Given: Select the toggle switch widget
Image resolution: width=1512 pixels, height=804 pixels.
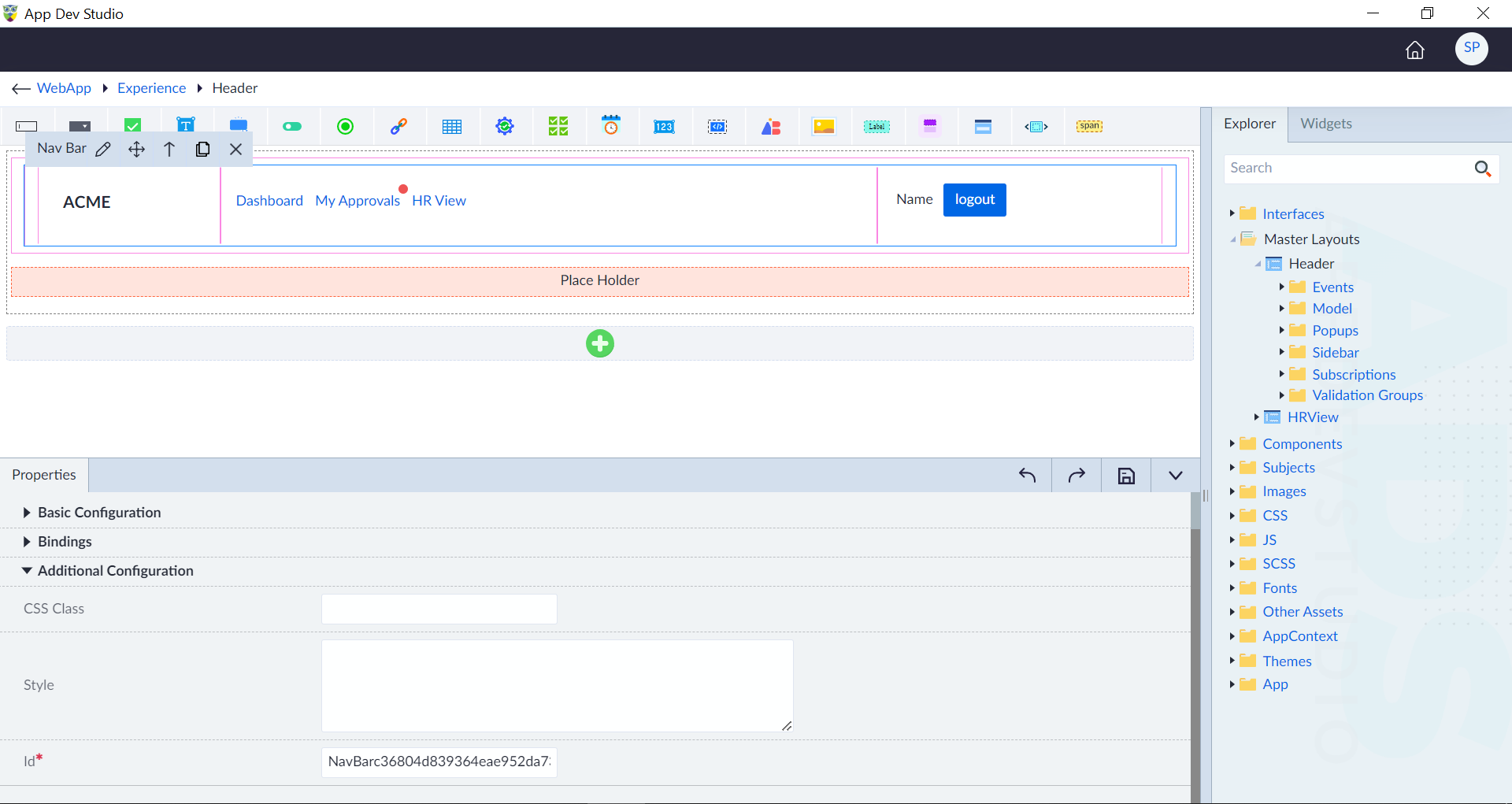Looking at the screenshot, I should pos(292,126).
